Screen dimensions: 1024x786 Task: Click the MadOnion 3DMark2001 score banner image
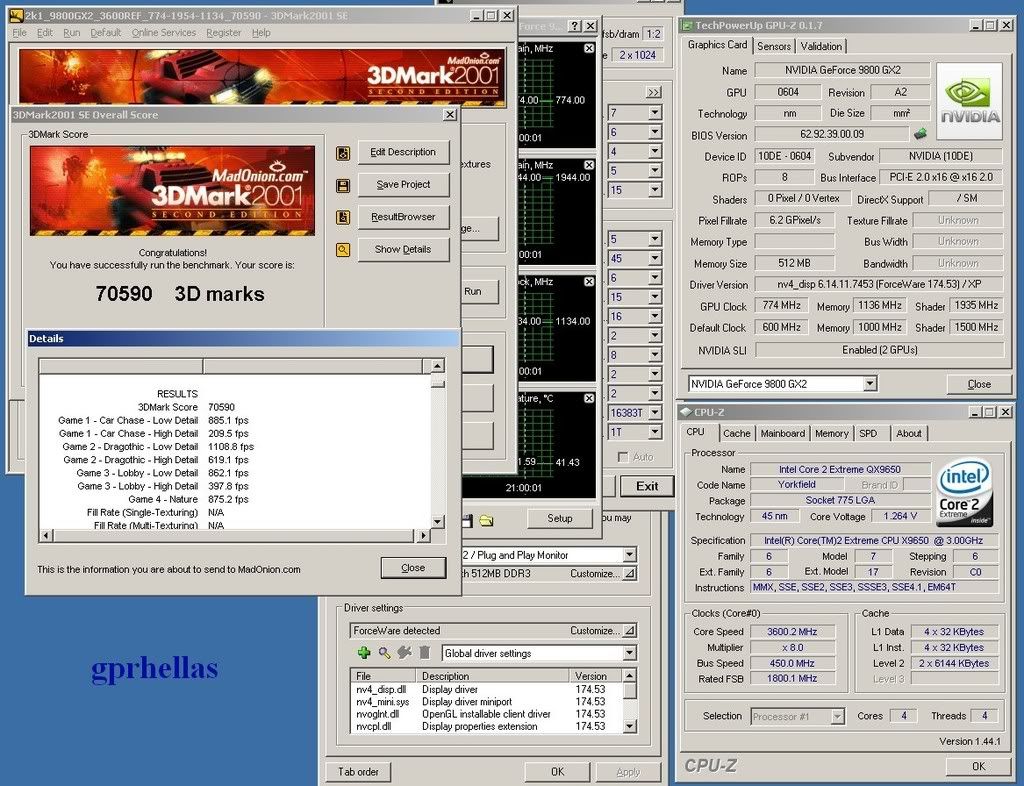172,191
